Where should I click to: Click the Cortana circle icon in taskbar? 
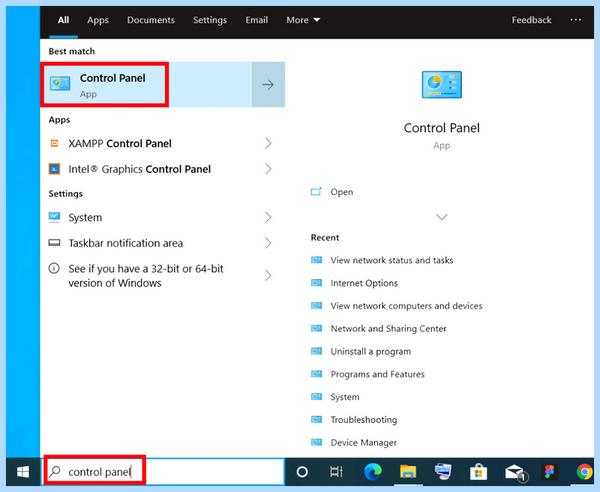click(302, 472)
